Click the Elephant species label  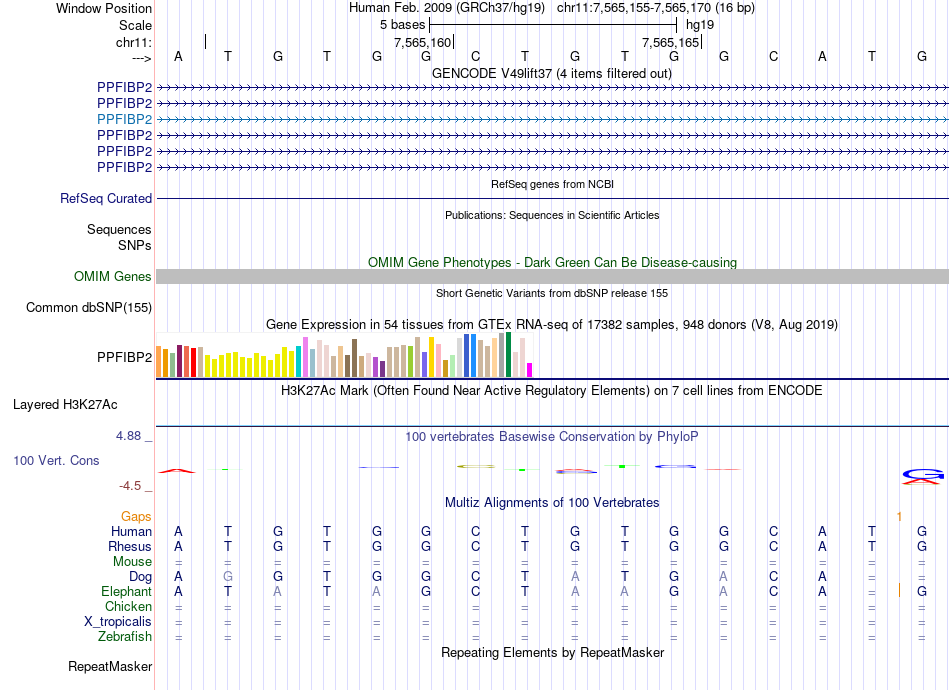[126, 592]
